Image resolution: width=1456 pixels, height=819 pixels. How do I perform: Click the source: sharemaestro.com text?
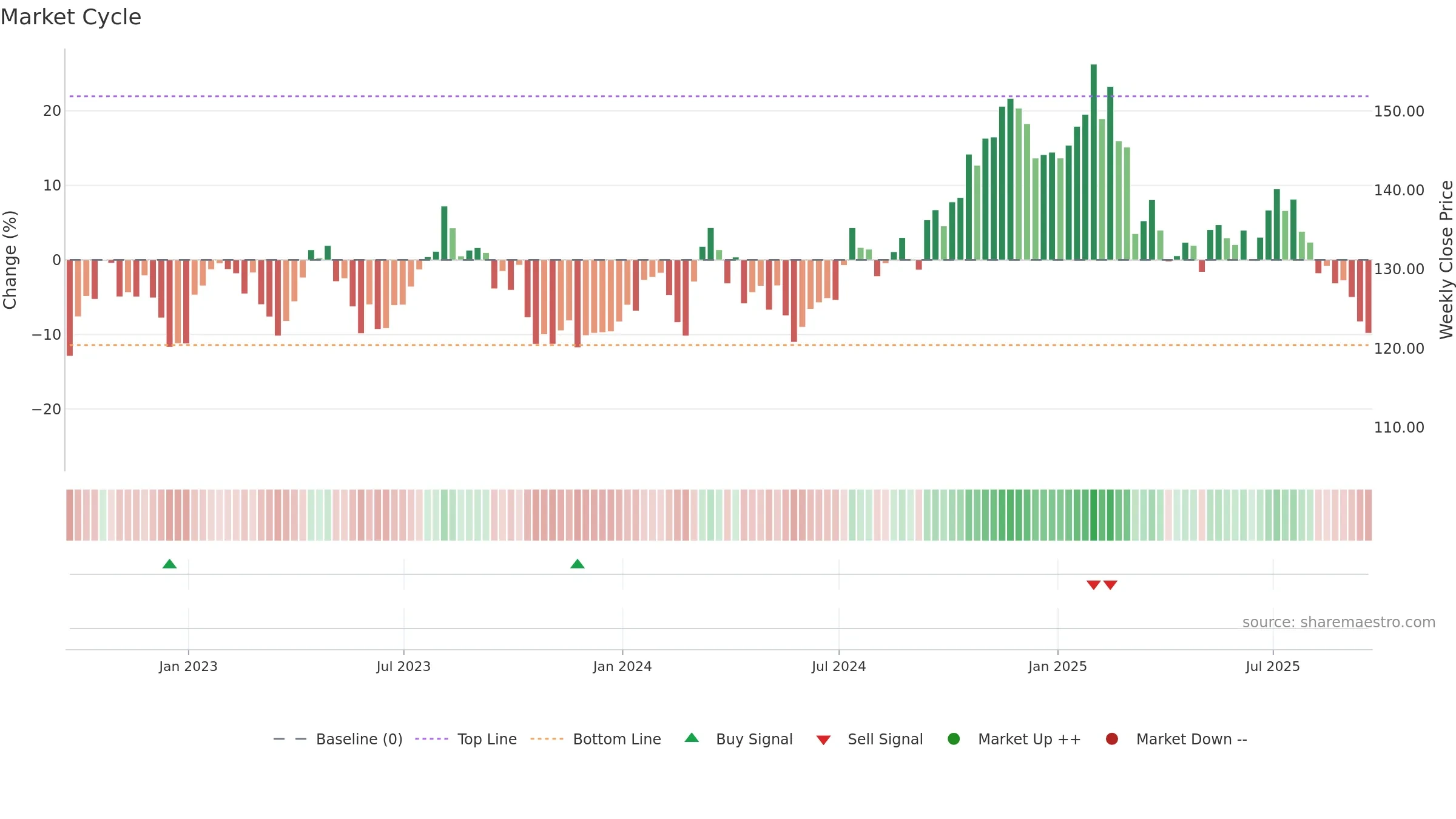[x=1339, y=622]
